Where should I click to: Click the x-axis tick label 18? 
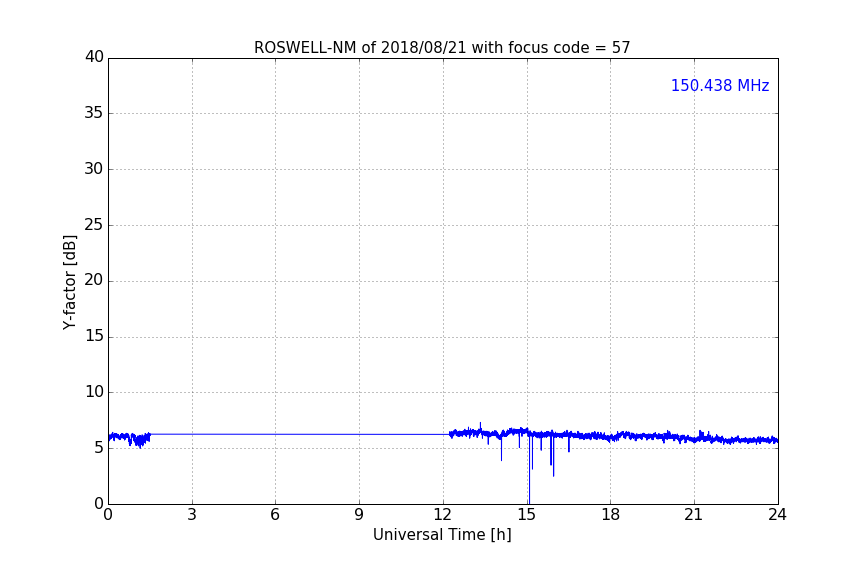[x=611, y=515]
